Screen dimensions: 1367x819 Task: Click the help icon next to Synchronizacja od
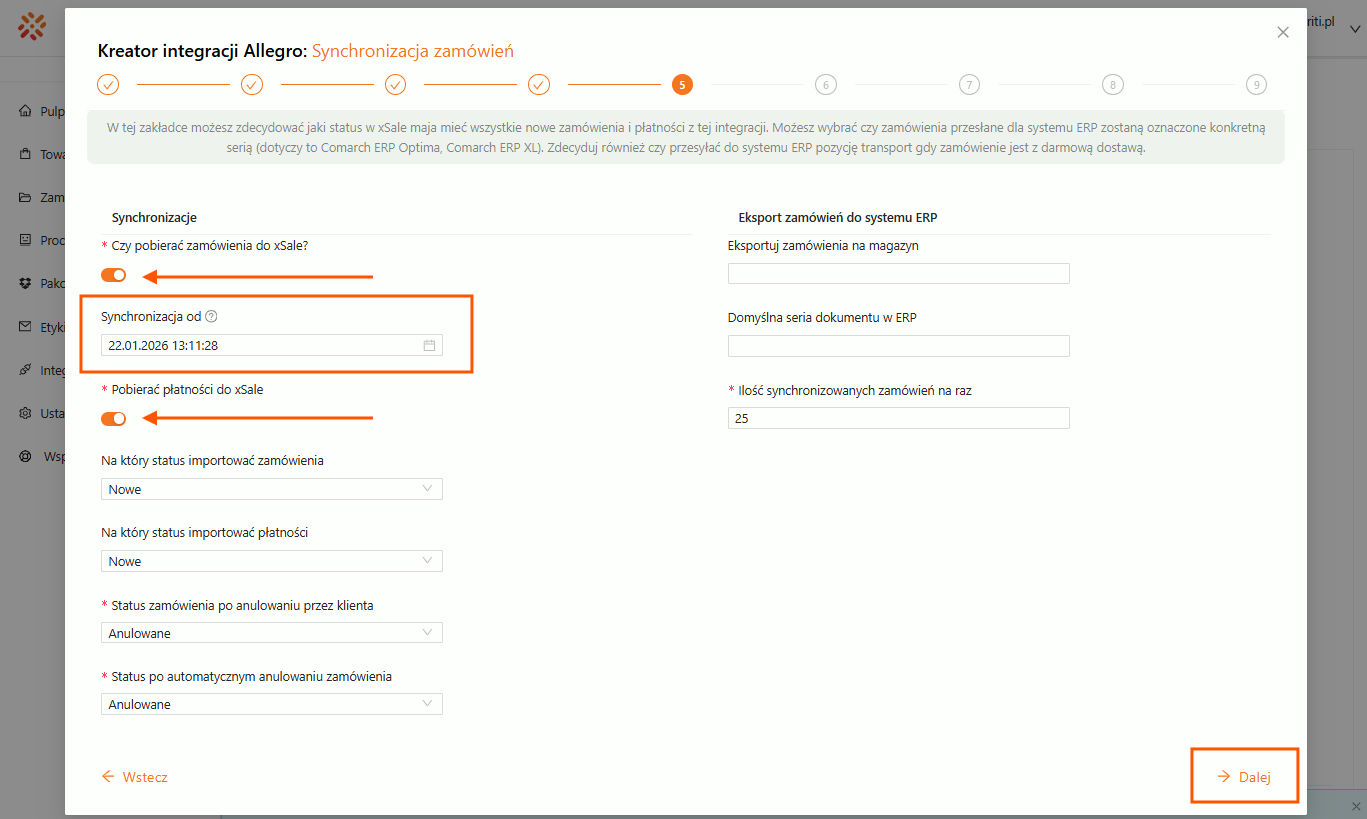point(211,317)
